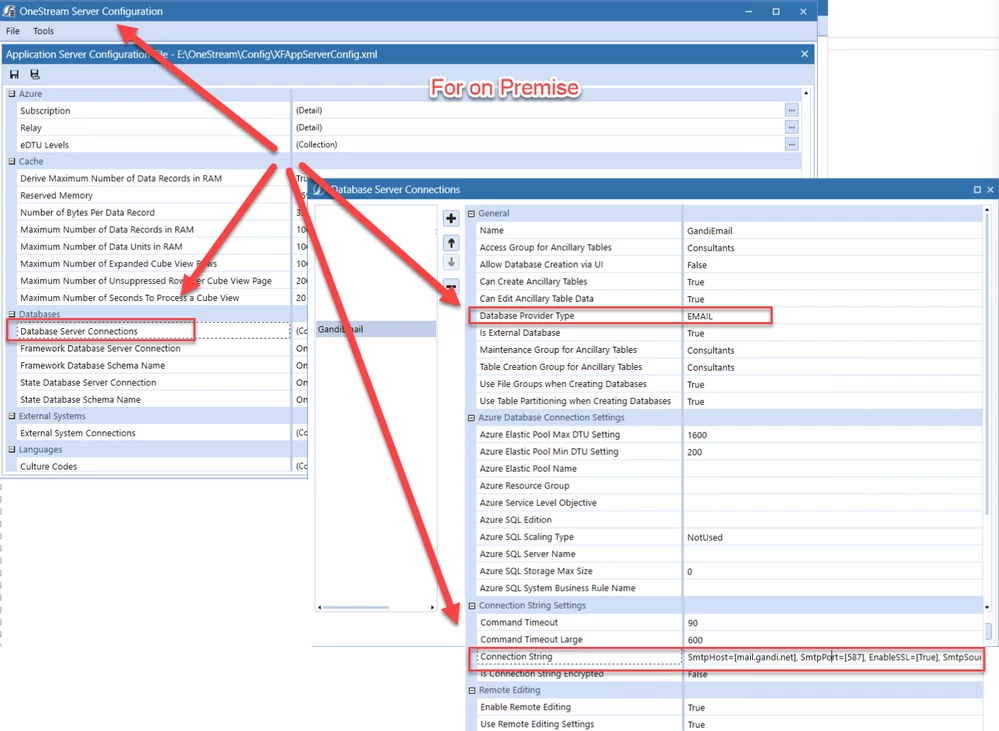Collapse Azure Database Connection Settings section
Viewport: 999px width, 731px height.
tap(471, 418)
